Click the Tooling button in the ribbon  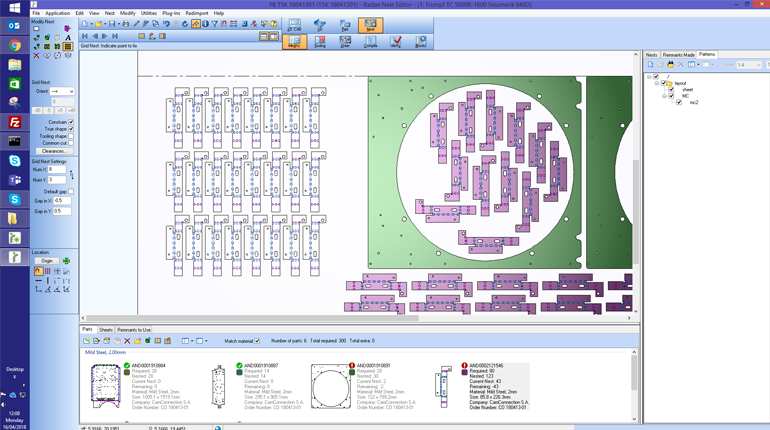click(x=320, y=42)
